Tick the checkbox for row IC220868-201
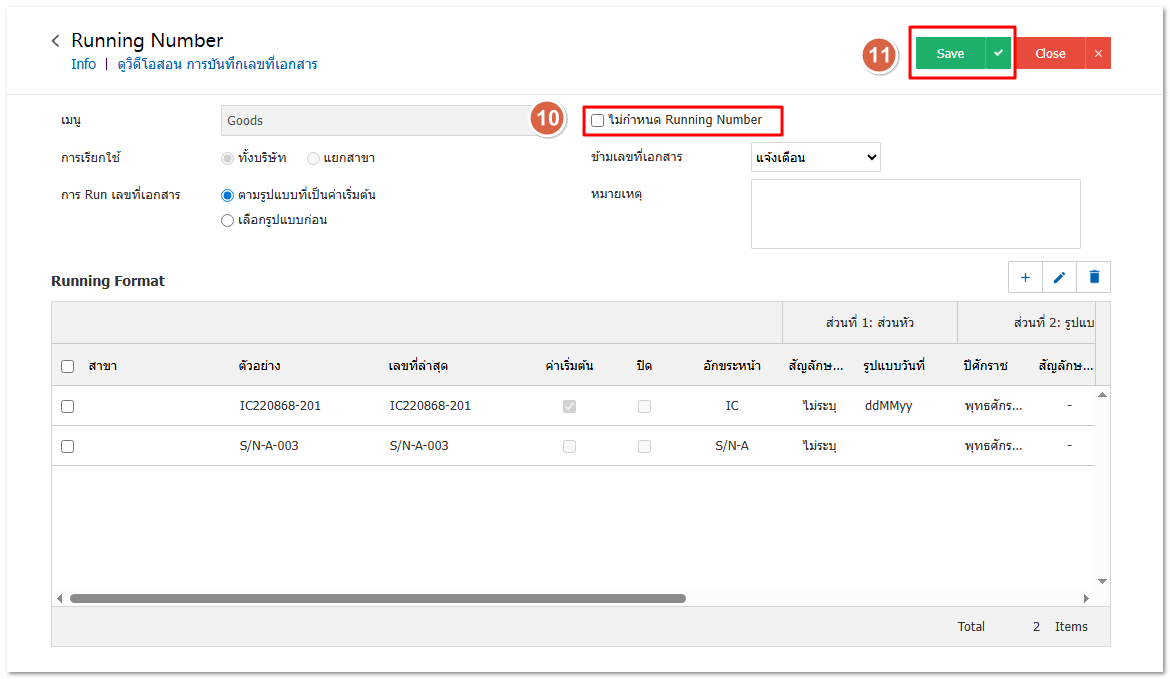Image resolution: width=1170 pixels, height=679 pixels. pos(67,406)
